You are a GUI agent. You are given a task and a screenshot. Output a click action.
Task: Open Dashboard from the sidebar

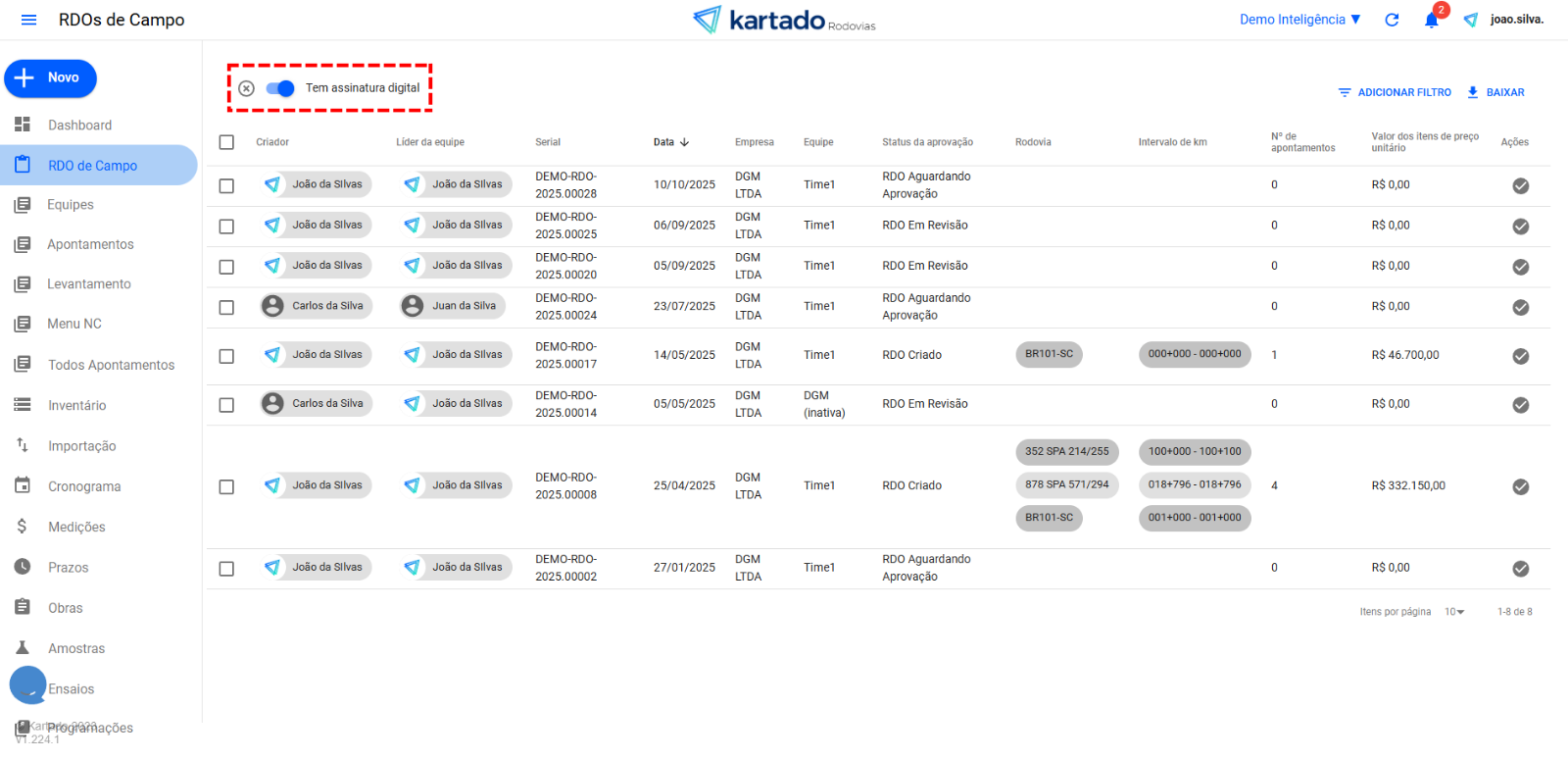pos(79,126)
